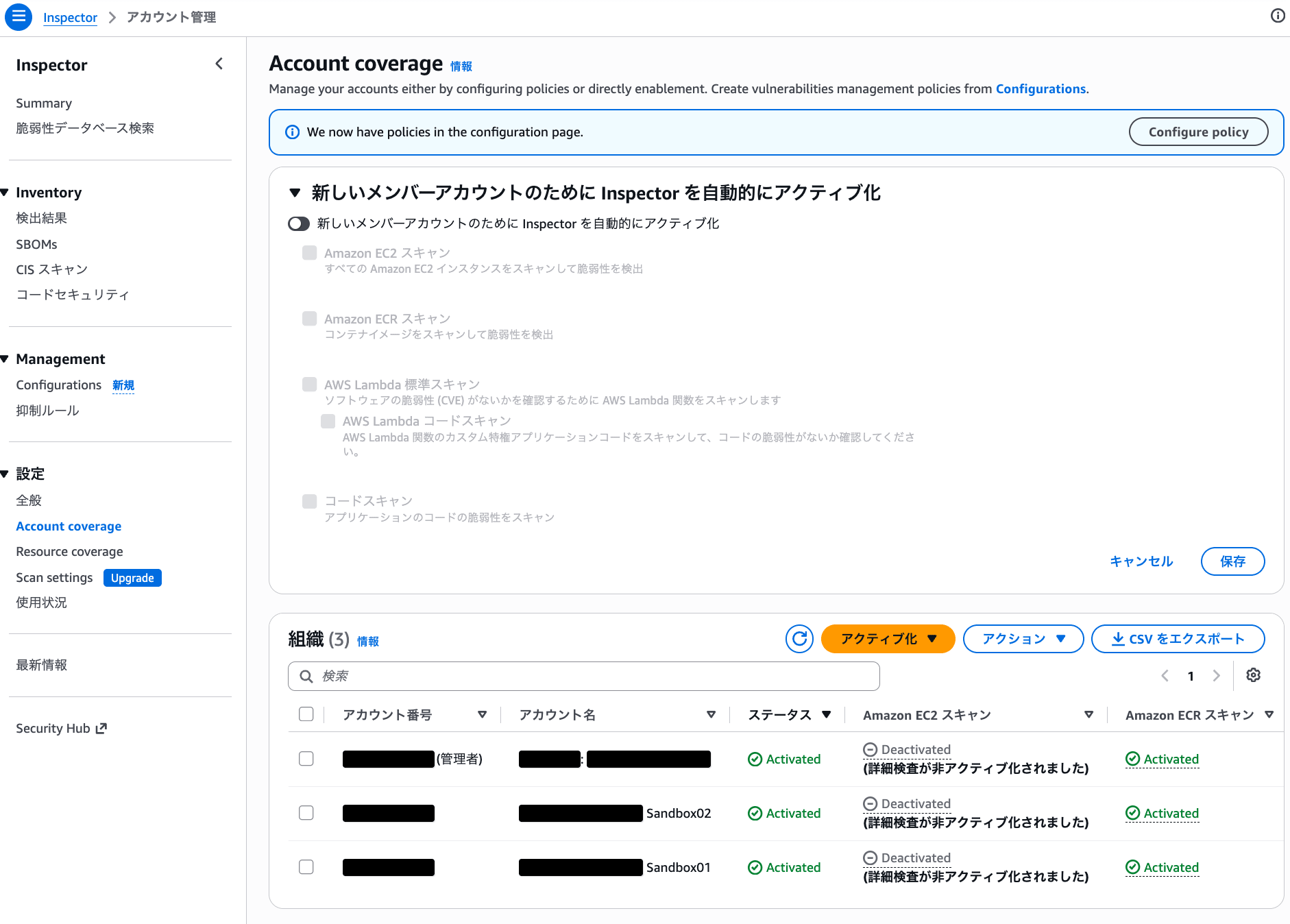This screenshot has width=1290, height=924.
Task: Open Scan settings in sidebar
Action: 54,578
